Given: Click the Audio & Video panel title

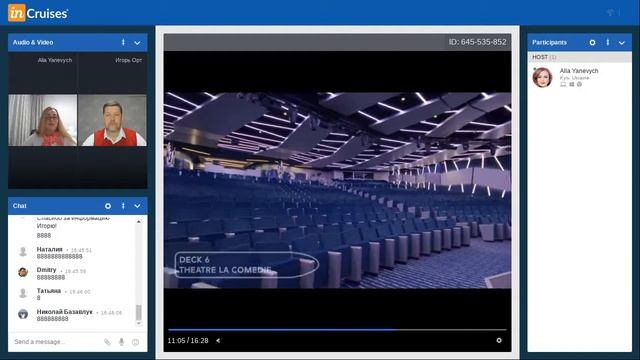Looking at the screenshot, I should click(33, 42).
